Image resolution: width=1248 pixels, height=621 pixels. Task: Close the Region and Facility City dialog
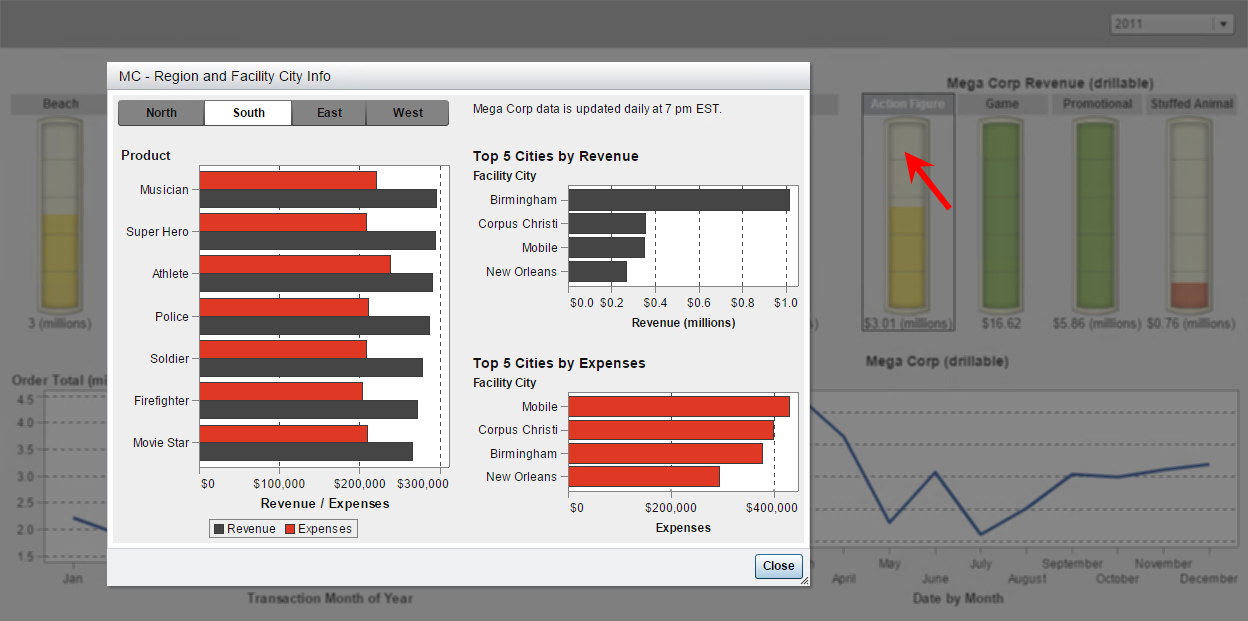click(x=778, y=566)
